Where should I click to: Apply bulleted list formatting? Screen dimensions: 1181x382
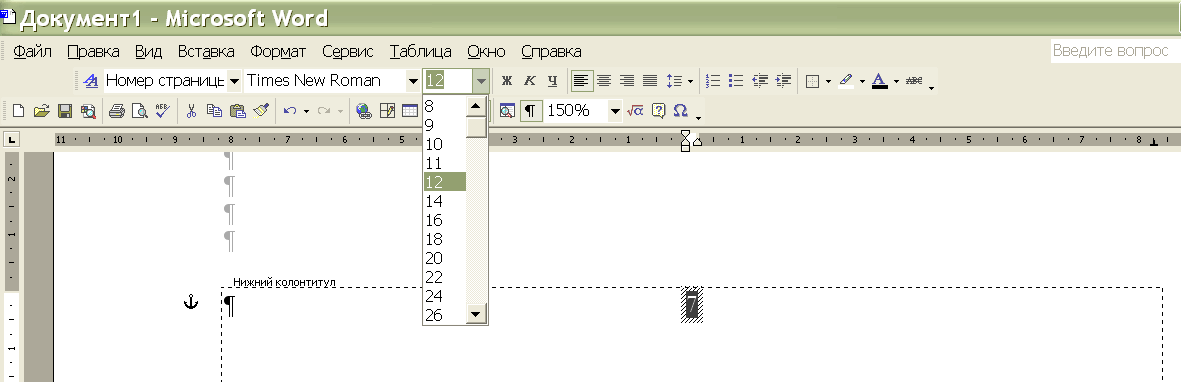point(737,81)
